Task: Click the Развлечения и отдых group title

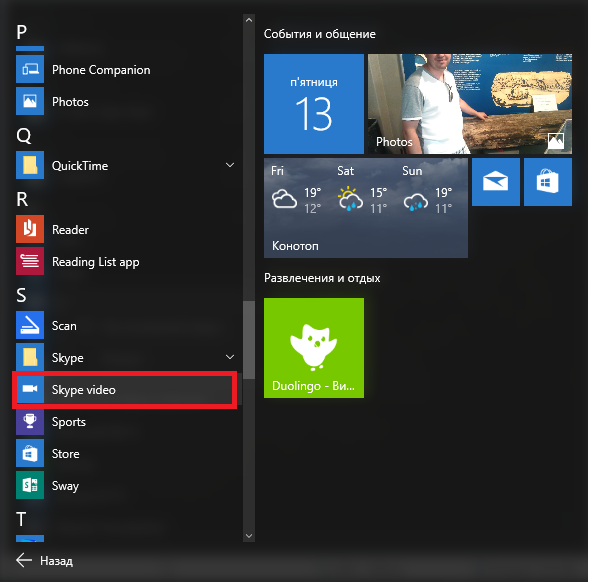Action: 322,278
